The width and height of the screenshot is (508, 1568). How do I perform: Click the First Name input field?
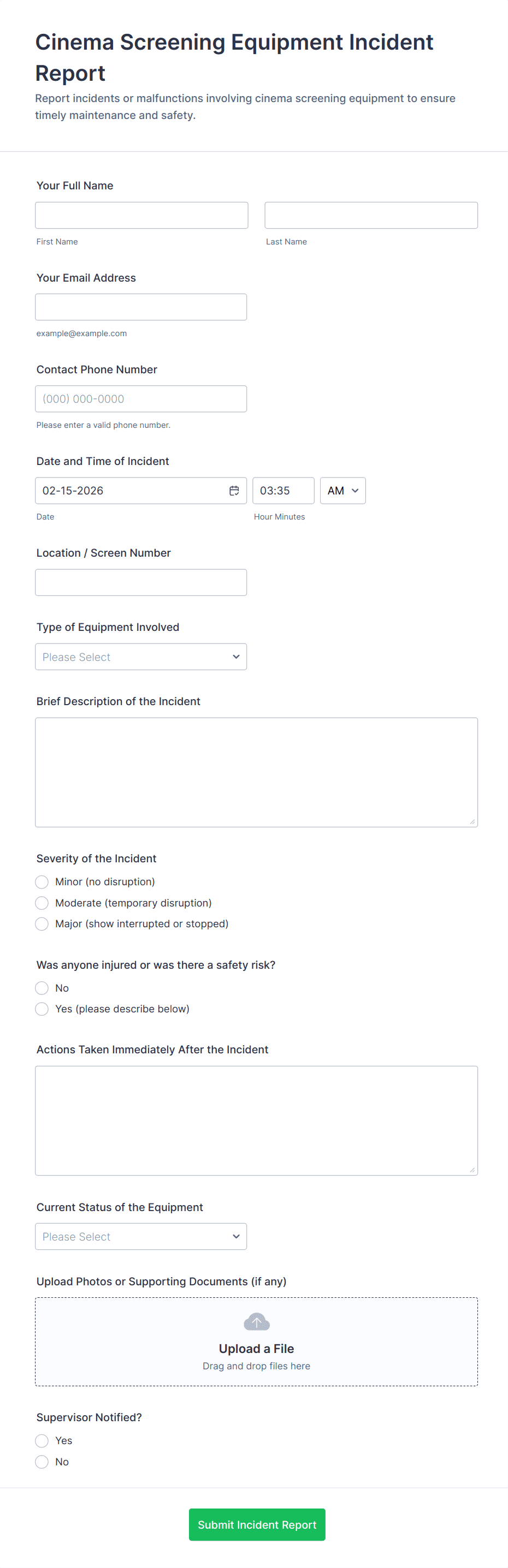tap(141, 216)
